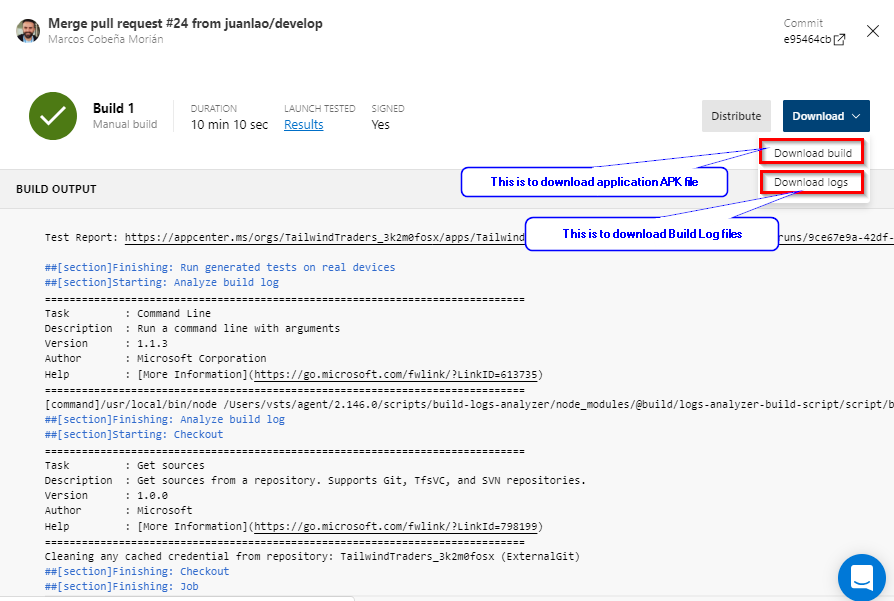The width and height of the screenshot is (894, 601).
Task: Click commit hash e95464cb
Action: (807, 39)
